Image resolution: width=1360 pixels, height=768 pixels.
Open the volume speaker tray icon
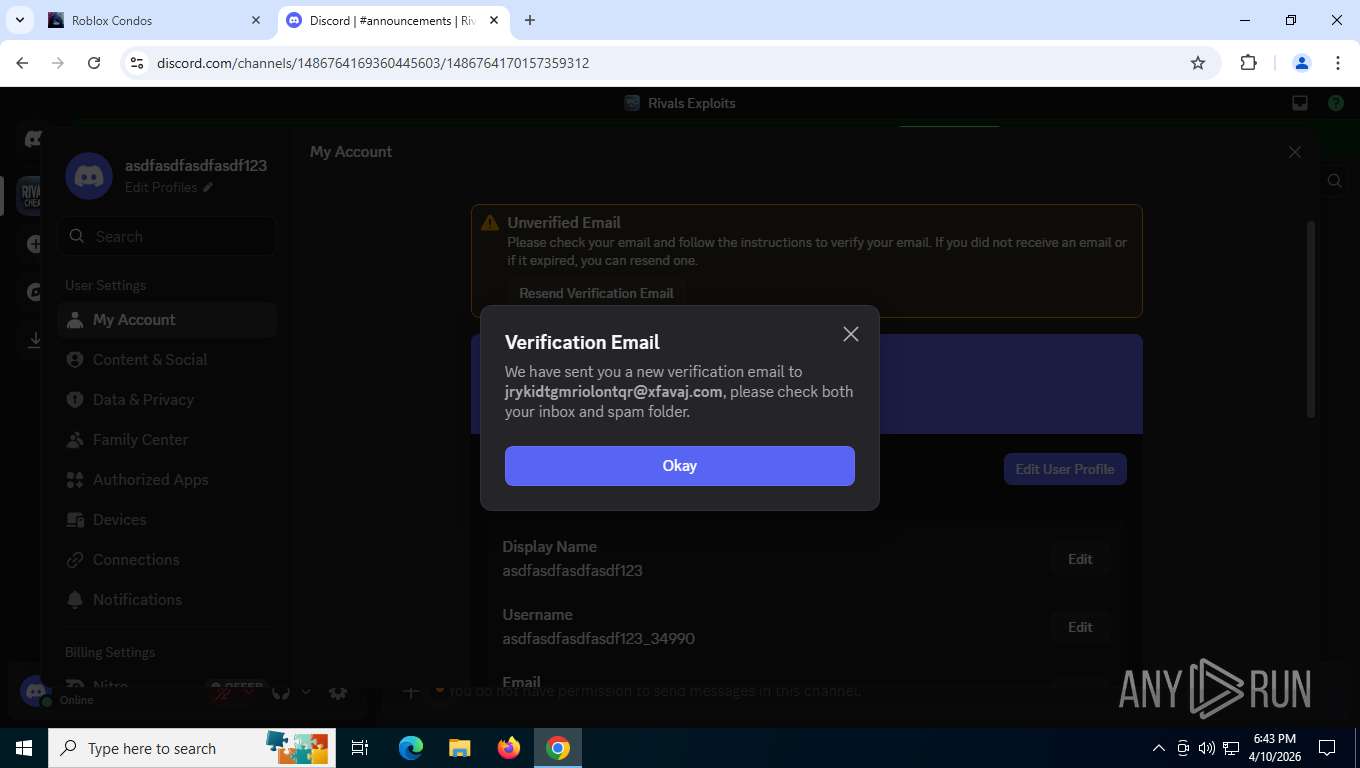(1207, 748)
